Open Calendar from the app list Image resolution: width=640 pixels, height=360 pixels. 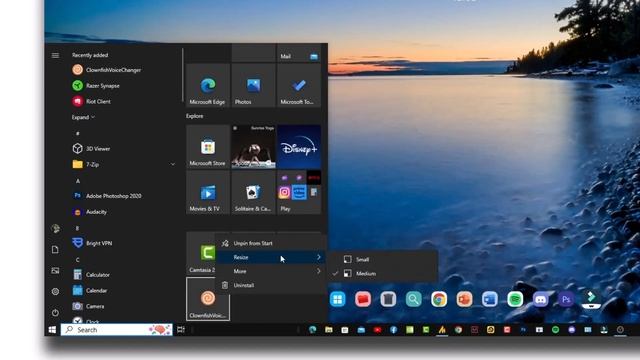point(90,291)
